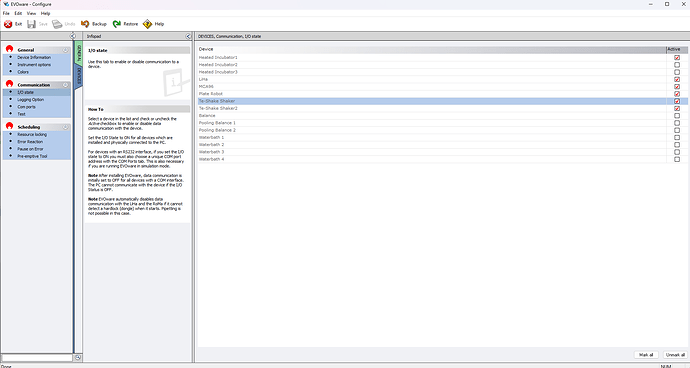
Task: Collapse the Scheduling section chevron
Action: point(66,127)
